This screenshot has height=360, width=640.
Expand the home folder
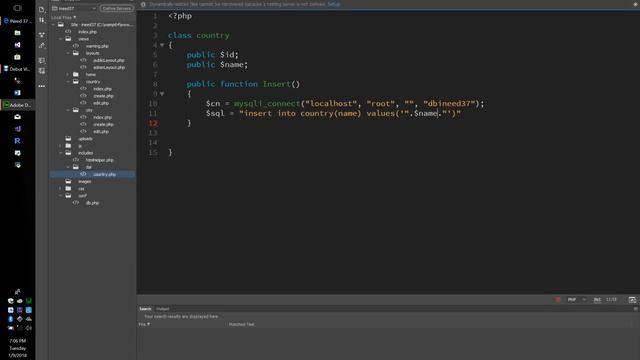(68, 74)
